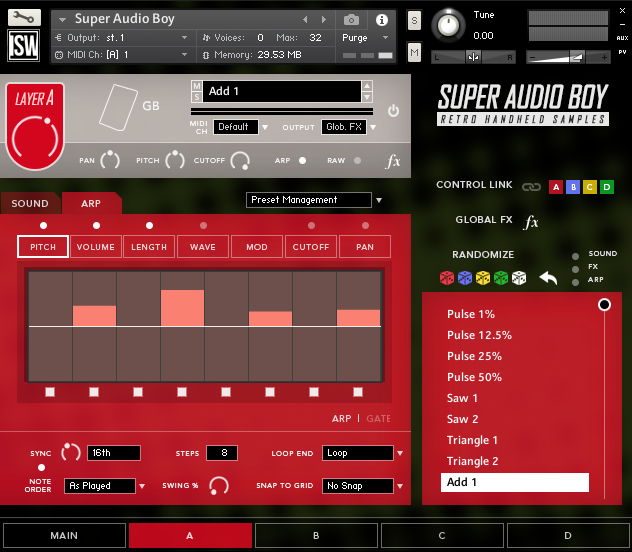Click the Control Link chain icon
Image resolution: width=632 pixels, height=552 pixels.
point(530,187)
